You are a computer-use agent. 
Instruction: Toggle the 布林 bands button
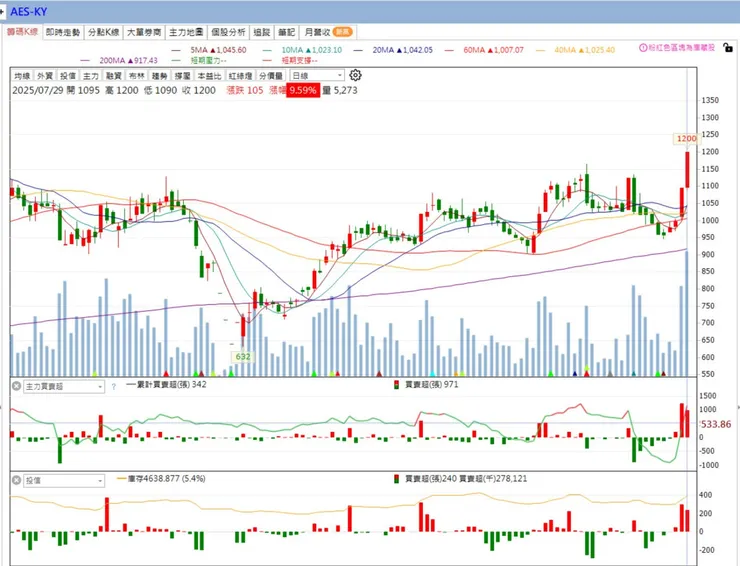pos(136,76)
